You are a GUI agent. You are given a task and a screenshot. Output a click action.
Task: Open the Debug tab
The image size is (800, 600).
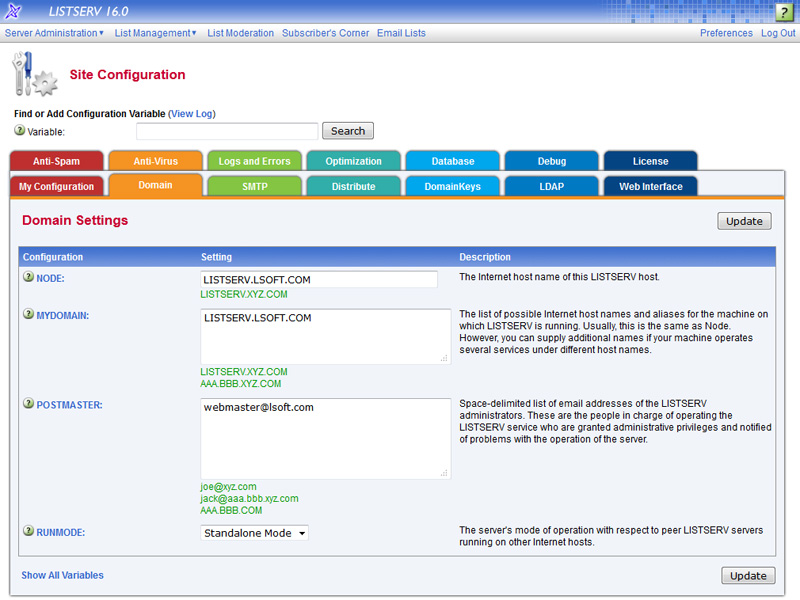552,161
